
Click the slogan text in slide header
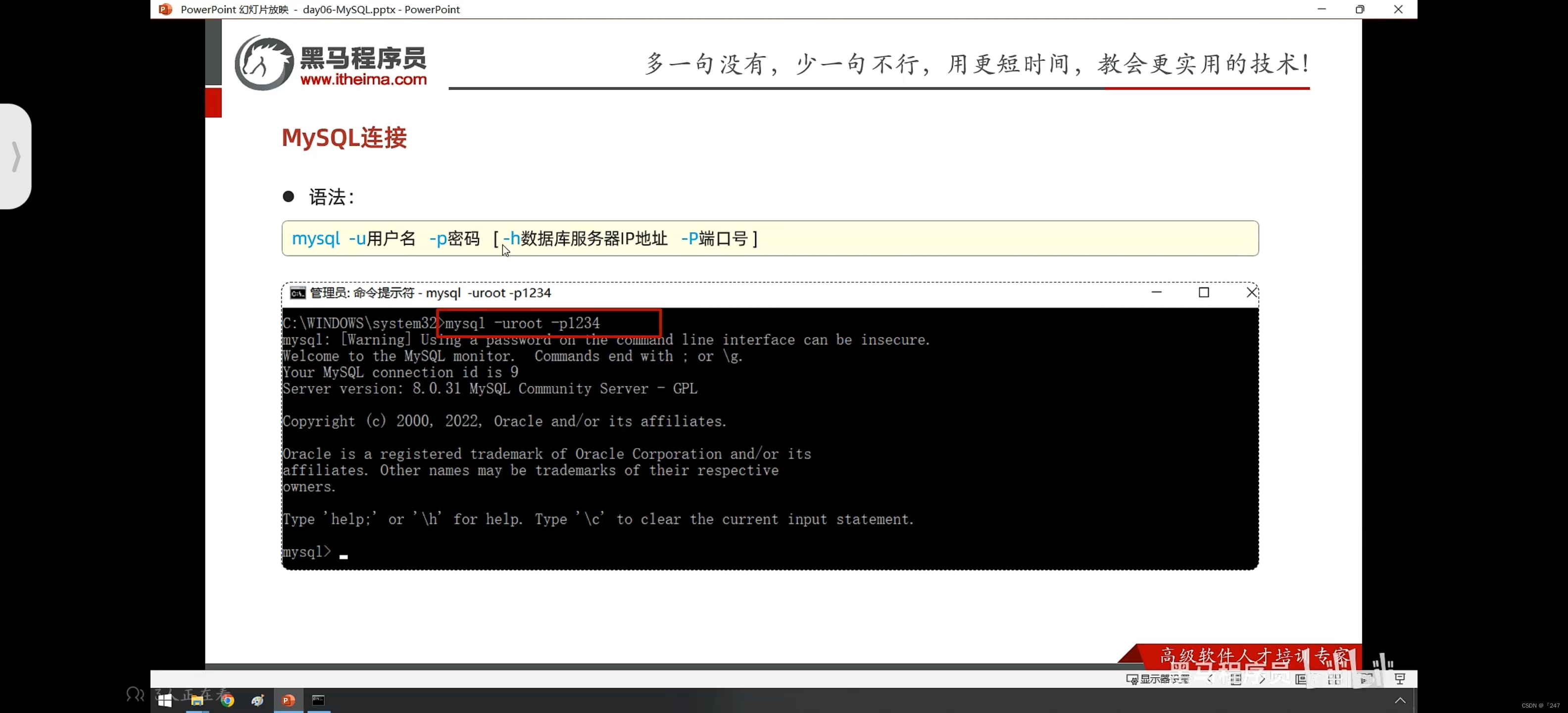click(978, 63)
